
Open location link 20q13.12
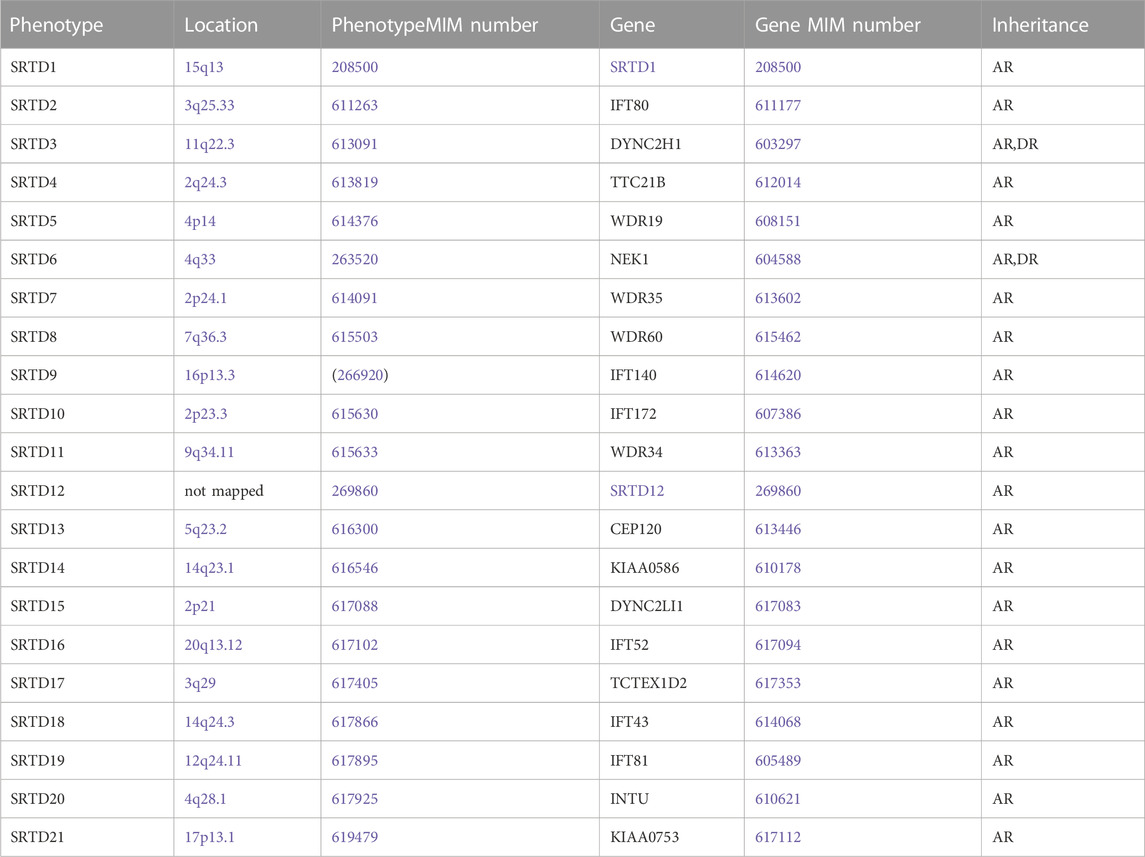[x=213, y=645]
